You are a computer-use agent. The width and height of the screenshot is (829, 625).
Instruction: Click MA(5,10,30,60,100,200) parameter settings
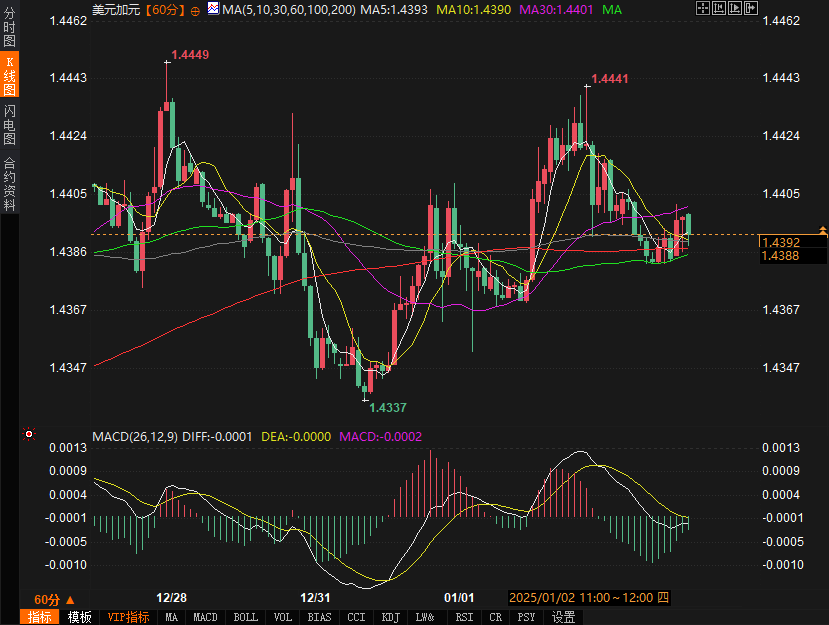coord(288,9)
